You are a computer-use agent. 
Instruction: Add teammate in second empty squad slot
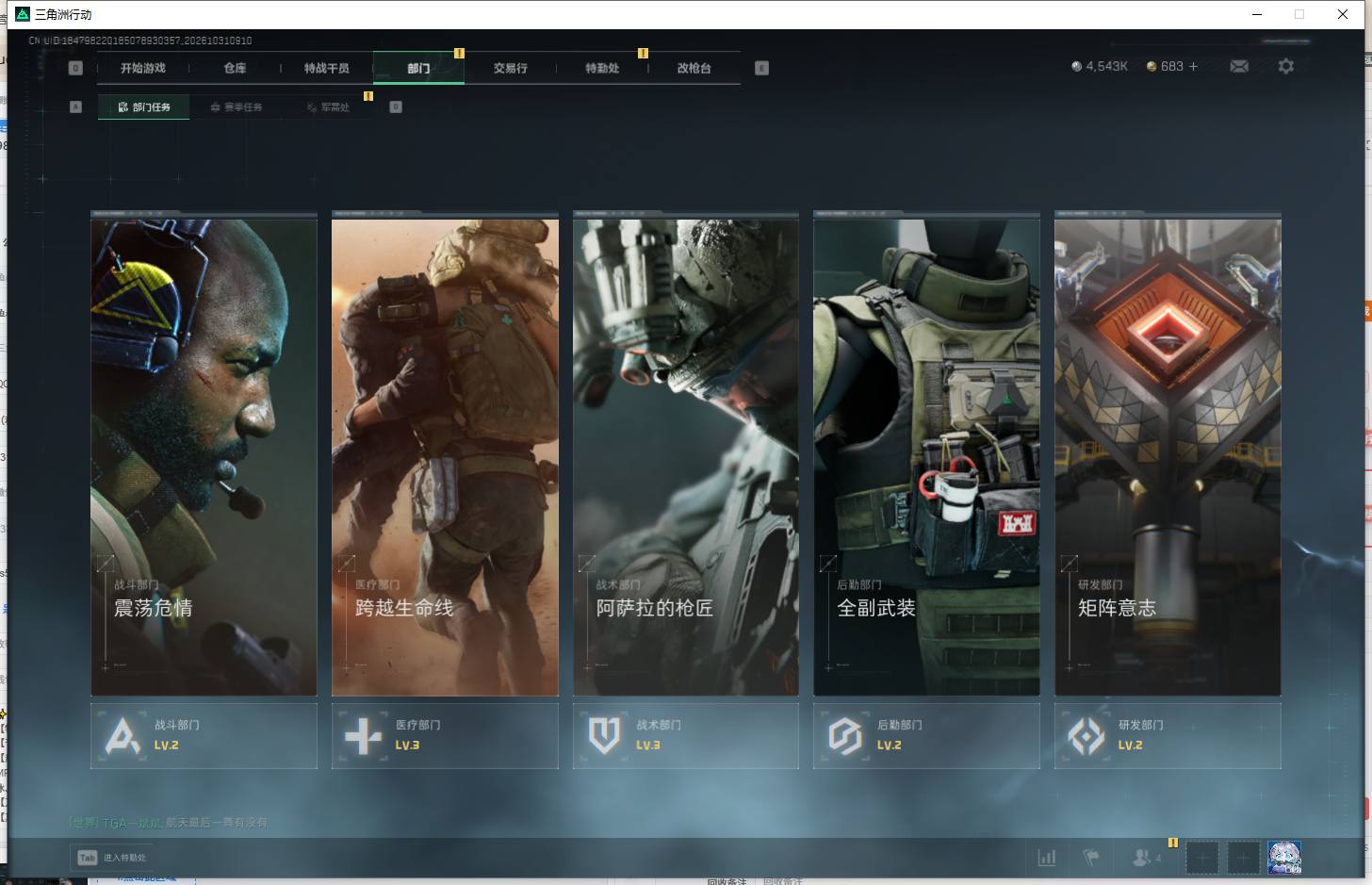click(x=1243, y=858)
